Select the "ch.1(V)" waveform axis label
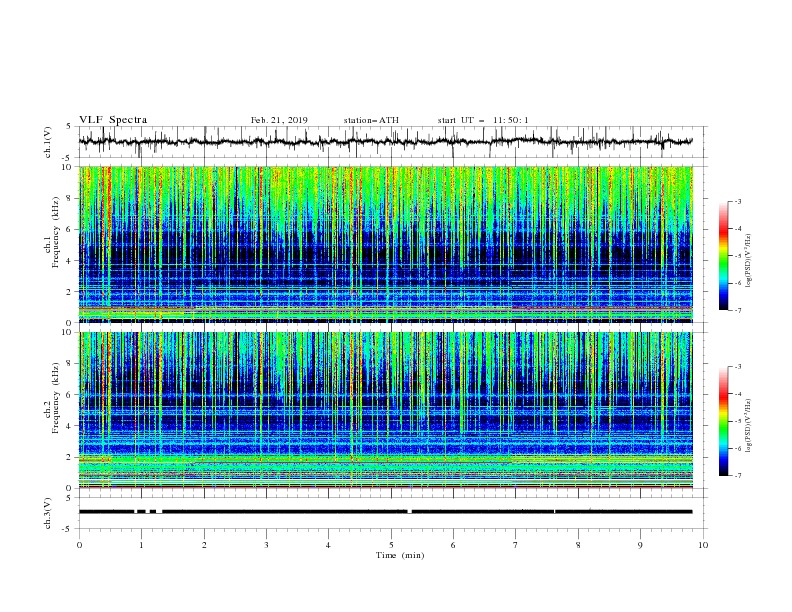Image resolution: width=792 pixels, height=612 pixels. [48, 142]
